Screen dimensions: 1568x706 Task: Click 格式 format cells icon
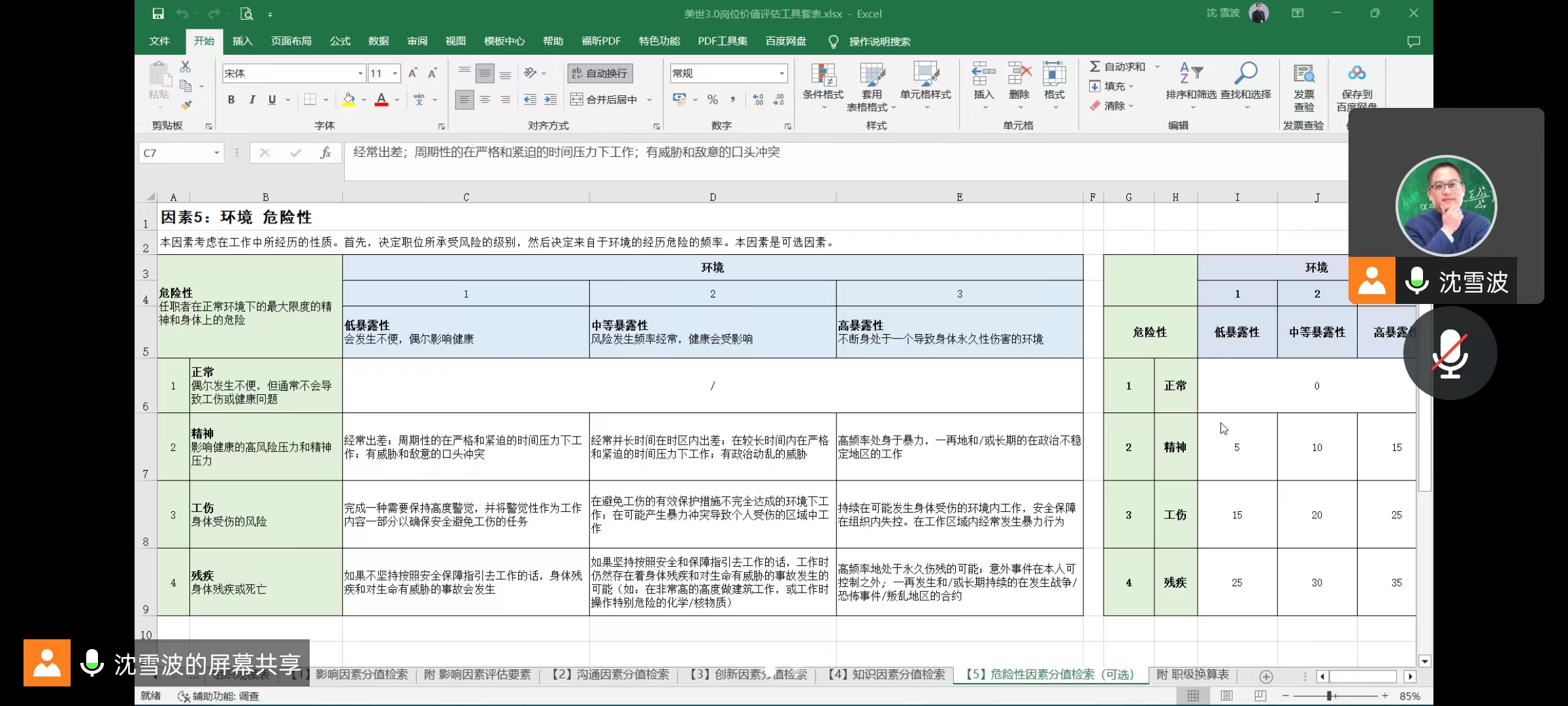(1054, 85)
